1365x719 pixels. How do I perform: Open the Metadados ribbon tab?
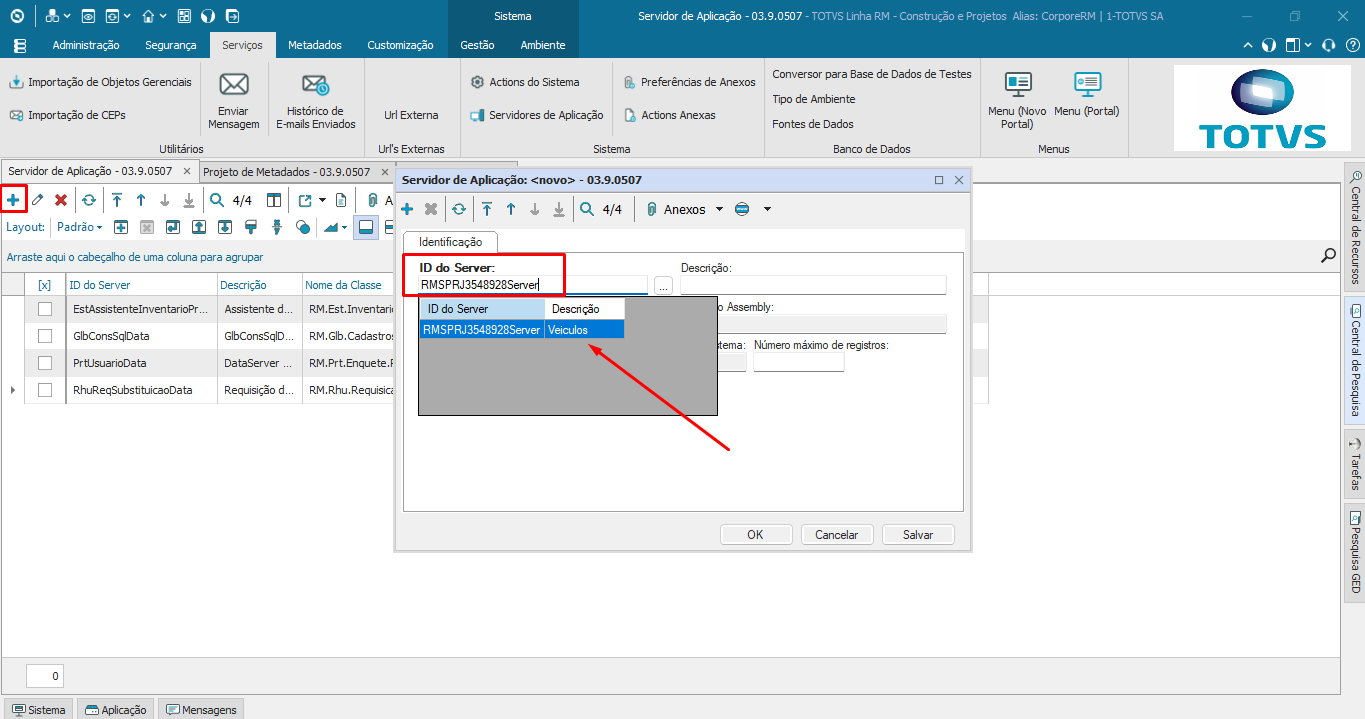click(x=315, y=45)
